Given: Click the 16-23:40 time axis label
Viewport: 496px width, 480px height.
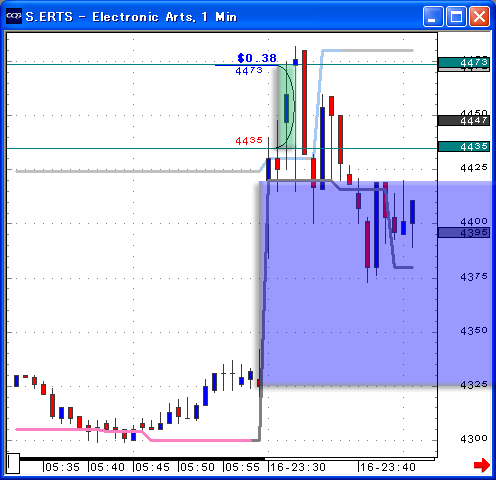Looking at the screenshot, I should click(x=388, y=467).
